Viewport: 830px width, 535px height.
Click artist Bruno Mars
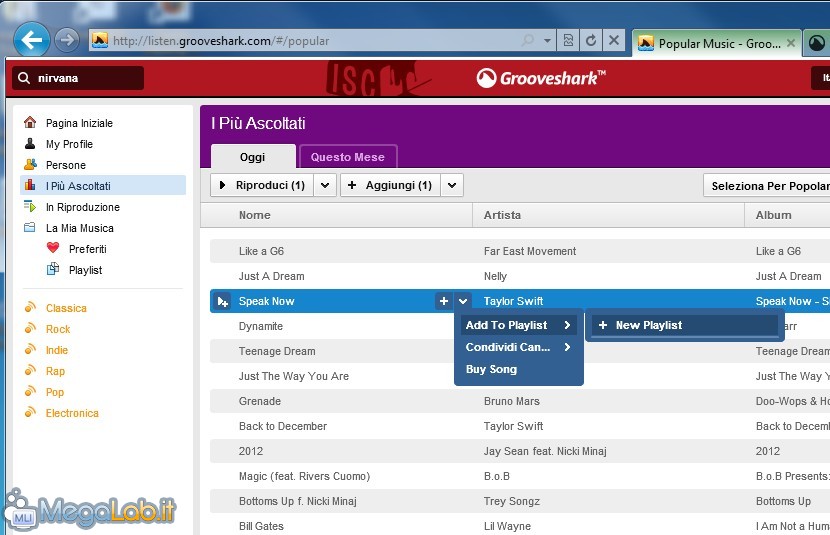click(x=512, y=401)
